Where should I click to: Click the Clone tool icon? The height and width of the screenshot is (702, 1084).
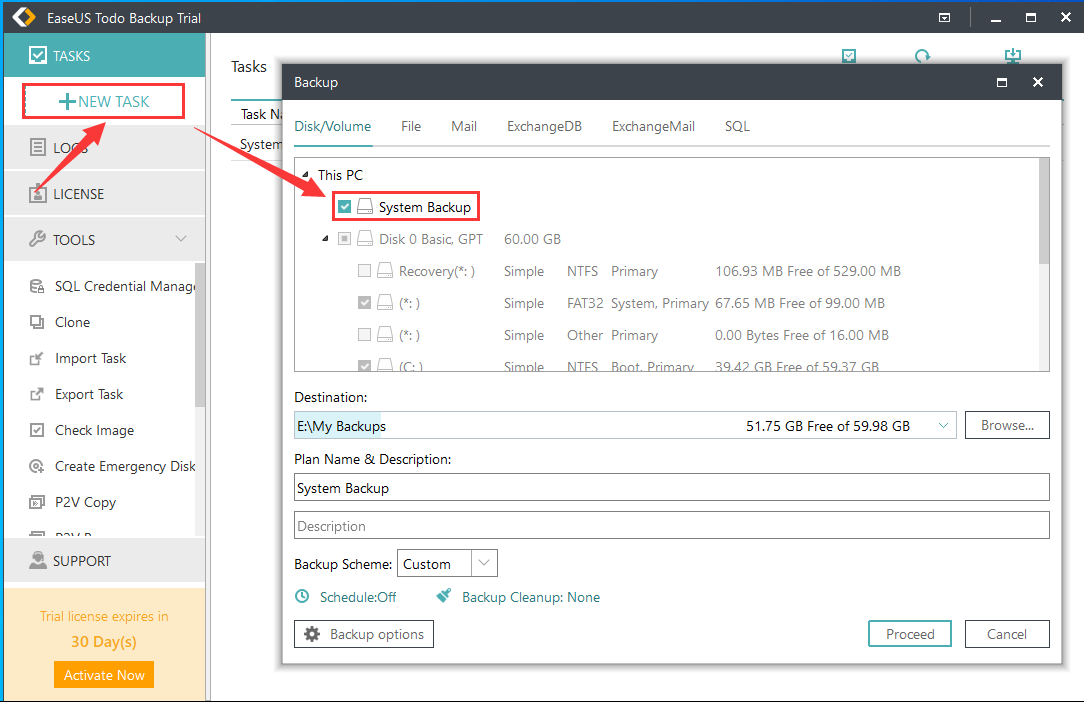(x=37, y=322)
